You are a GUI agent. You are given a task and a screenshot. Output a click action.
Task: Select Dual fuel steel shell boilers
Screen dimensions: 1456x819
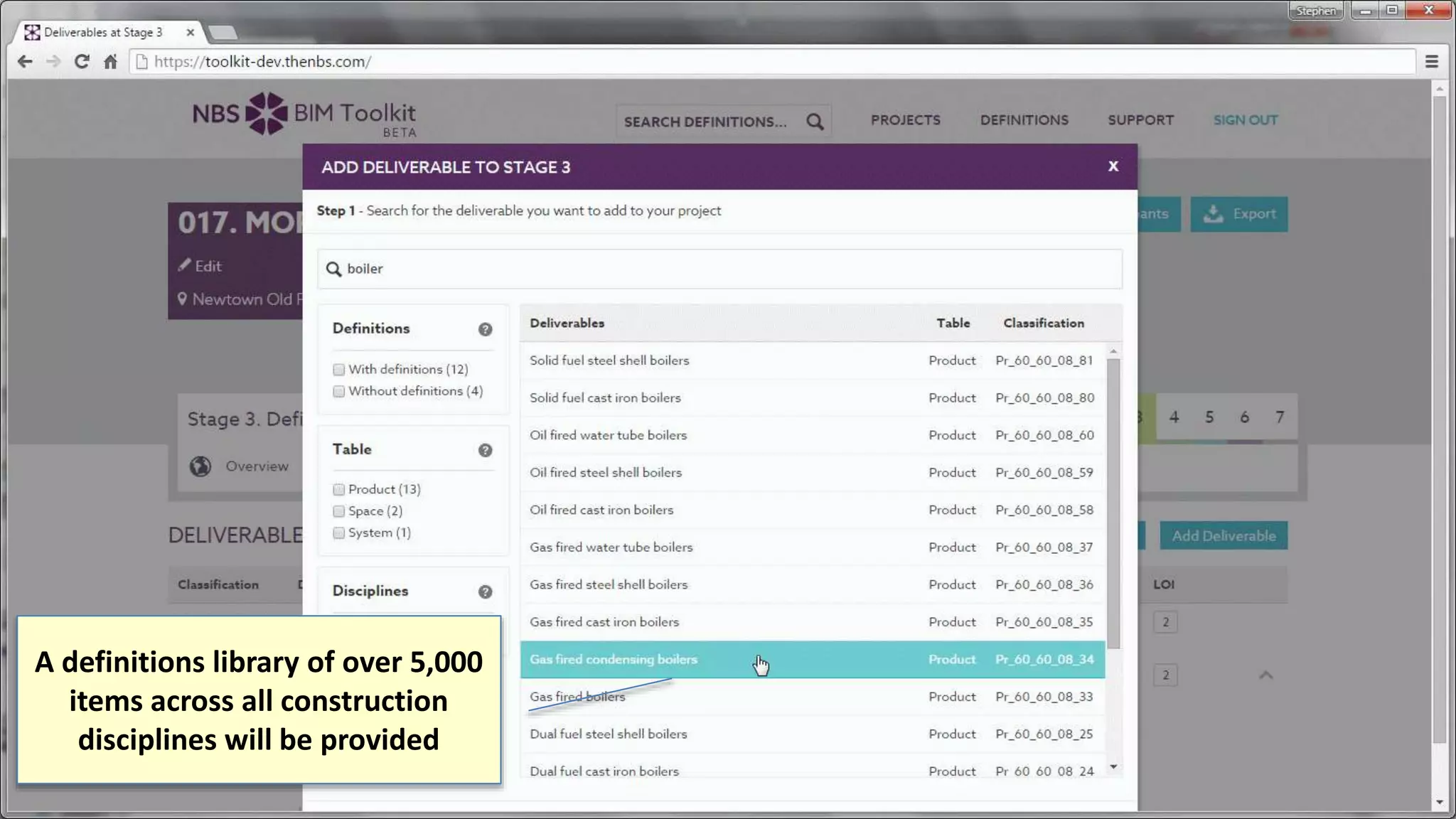tap(813, 734)
